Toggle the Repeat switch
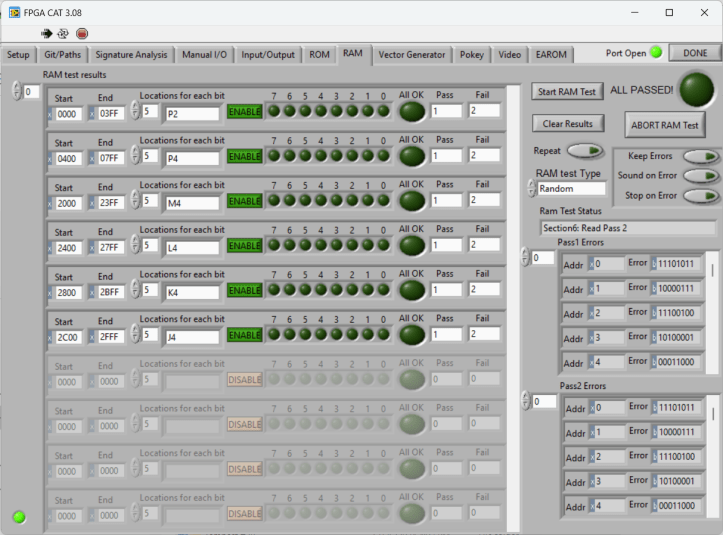 [585, 151]
